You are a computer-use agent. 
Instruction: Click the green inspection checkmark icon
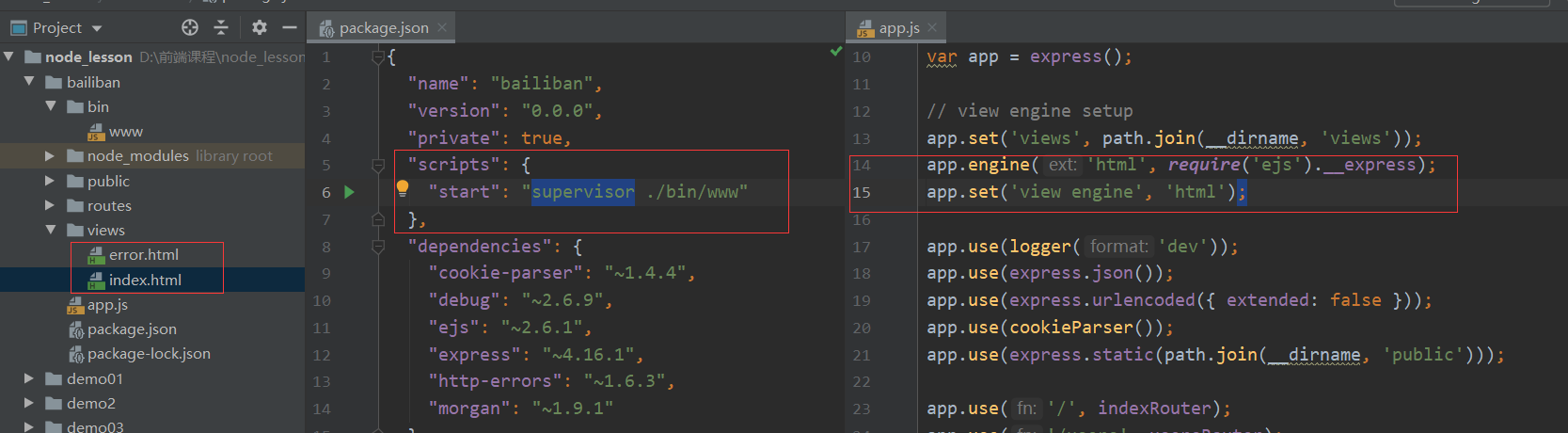pos(835,52)
